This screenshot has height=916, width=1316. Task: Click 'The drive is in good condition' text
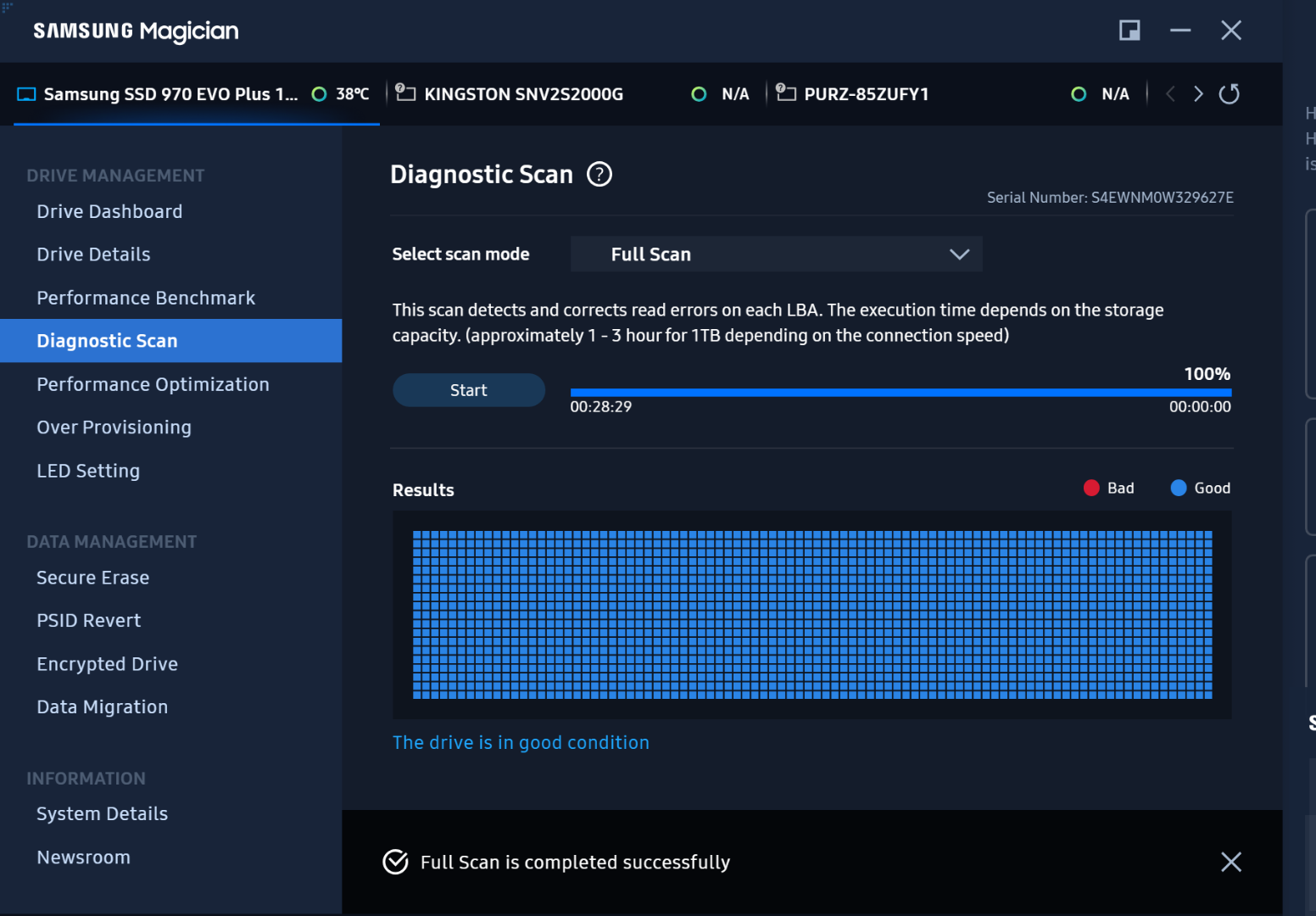tap(521, 743)
